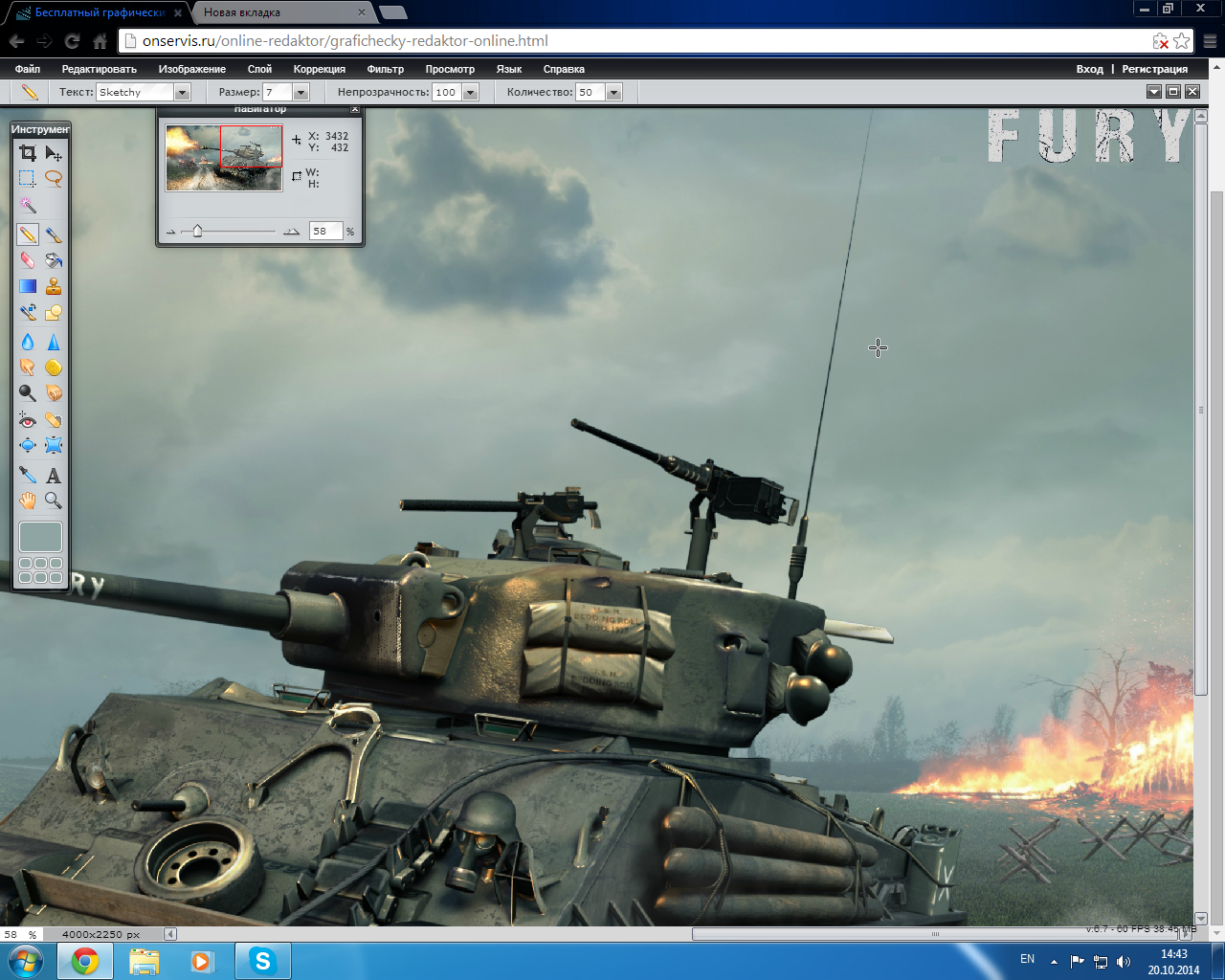Select the Dodge tool
The image size is (1225, 980).
pyautogui.click(x=28, y=393)
